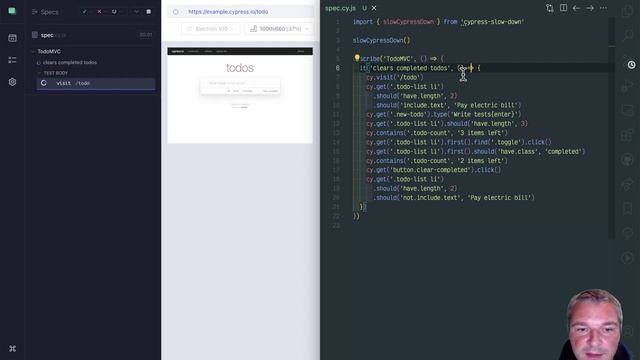Click the circled play icon in activity bar
The height and width of the screenshot is (360, 640).
pyautogui.click(x=627, y=258)
